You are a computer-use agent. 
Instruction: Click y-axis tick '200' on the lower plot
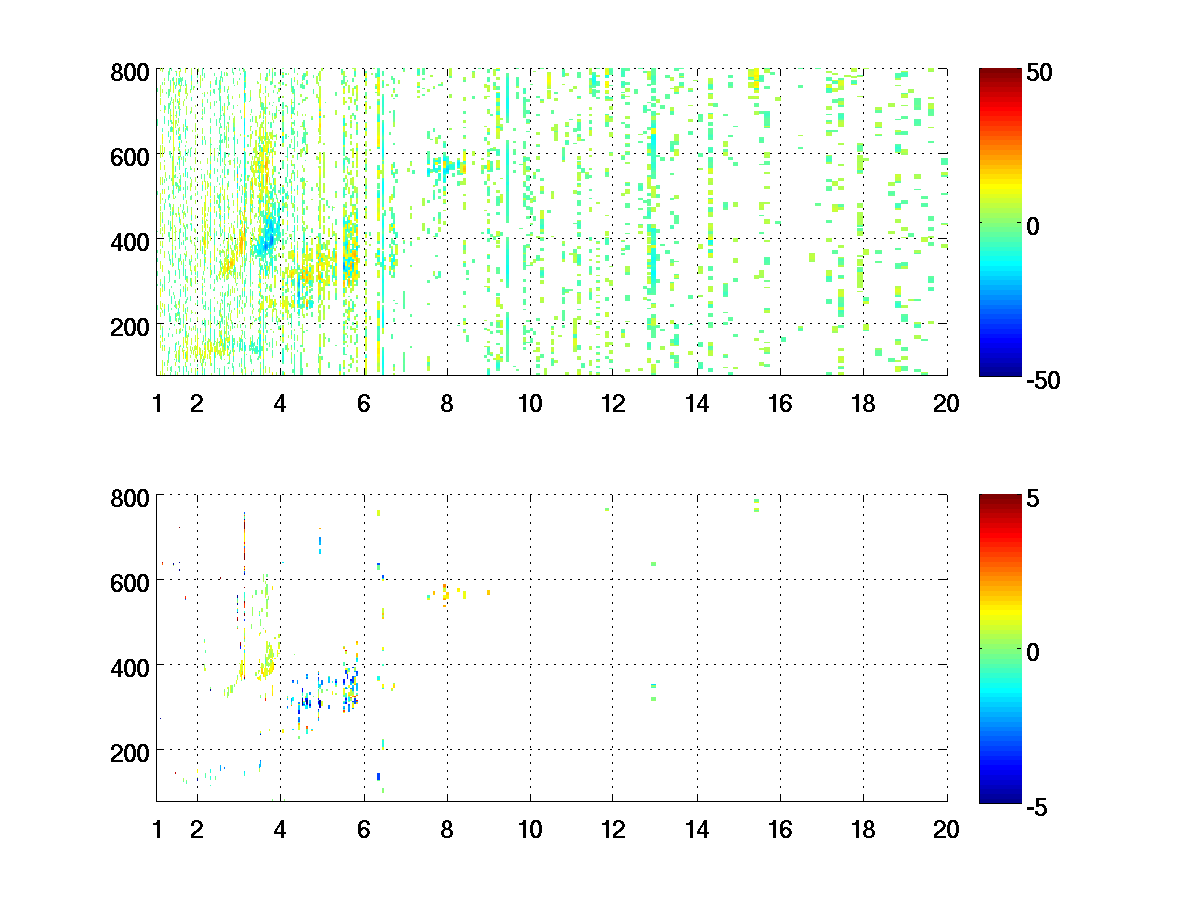click(132, 752)
